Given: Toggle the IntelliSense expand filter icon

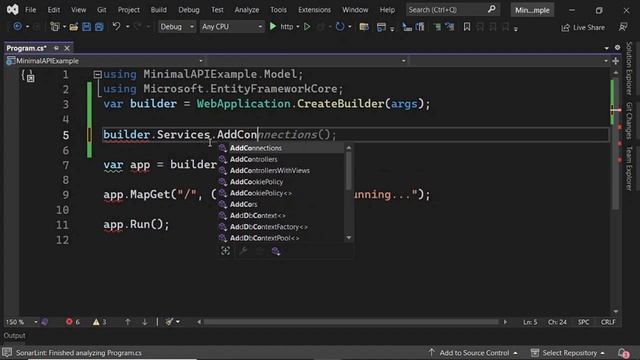Looking at the screenshot, I should 225,251.
